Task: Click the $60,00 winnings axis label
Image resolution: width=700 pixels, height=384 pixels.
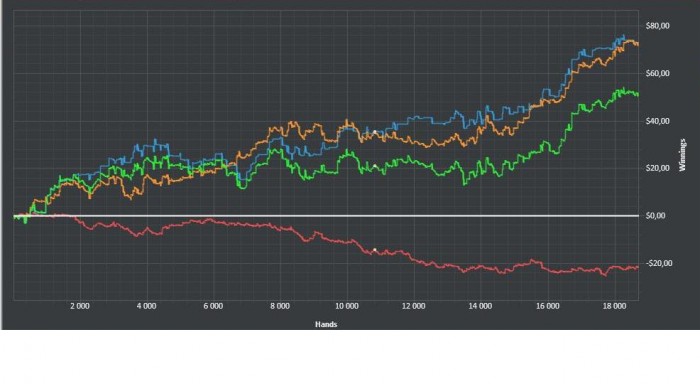Action: tap(657, 73)
